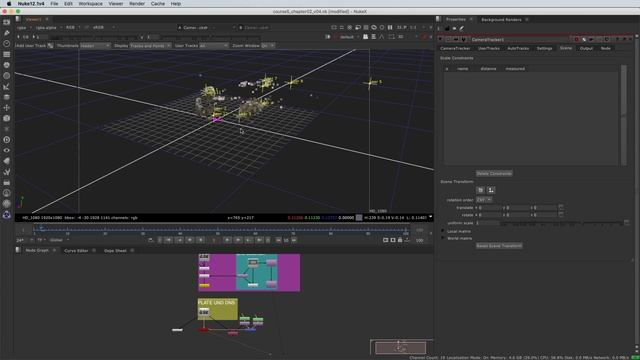Switch to the Settings tab
This screenshot has height=360, width=640.
pyautogui.click(x=544, y=49)
